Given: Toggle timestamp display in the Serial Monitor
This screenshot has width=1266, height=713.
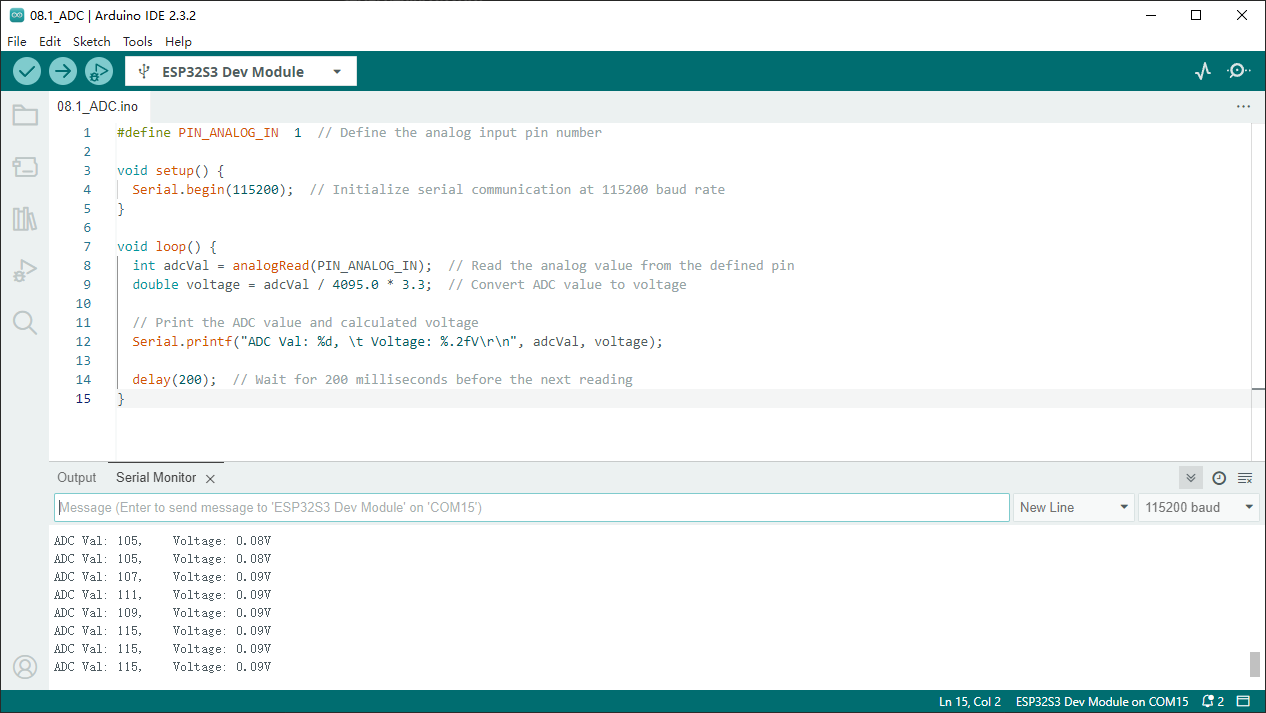Looking at the screenshot, I should pyautogui.click(x=1219, y=478).
